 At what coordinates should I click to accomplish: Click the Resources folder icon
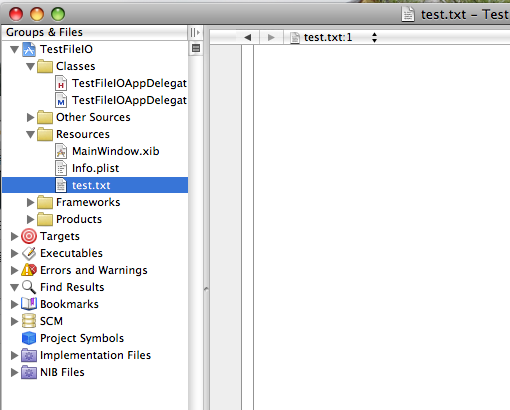[45, 134]
